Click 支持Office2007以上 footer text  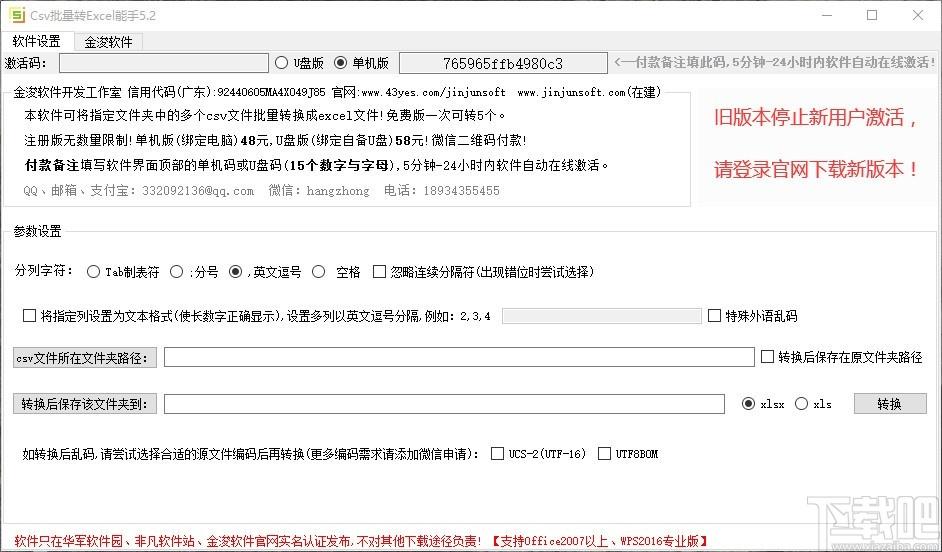(601, 541)
